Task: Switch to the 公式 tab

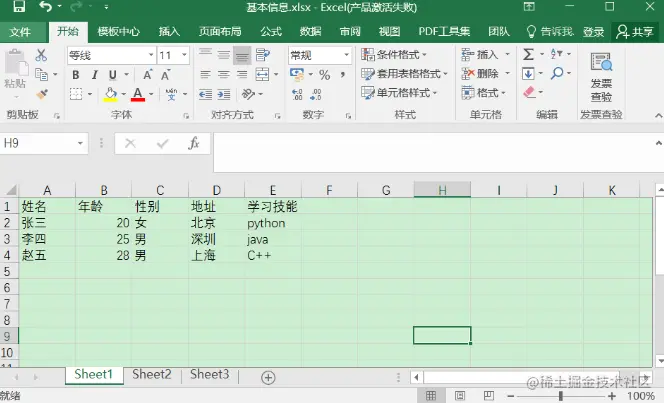Action: click(271, 32)
